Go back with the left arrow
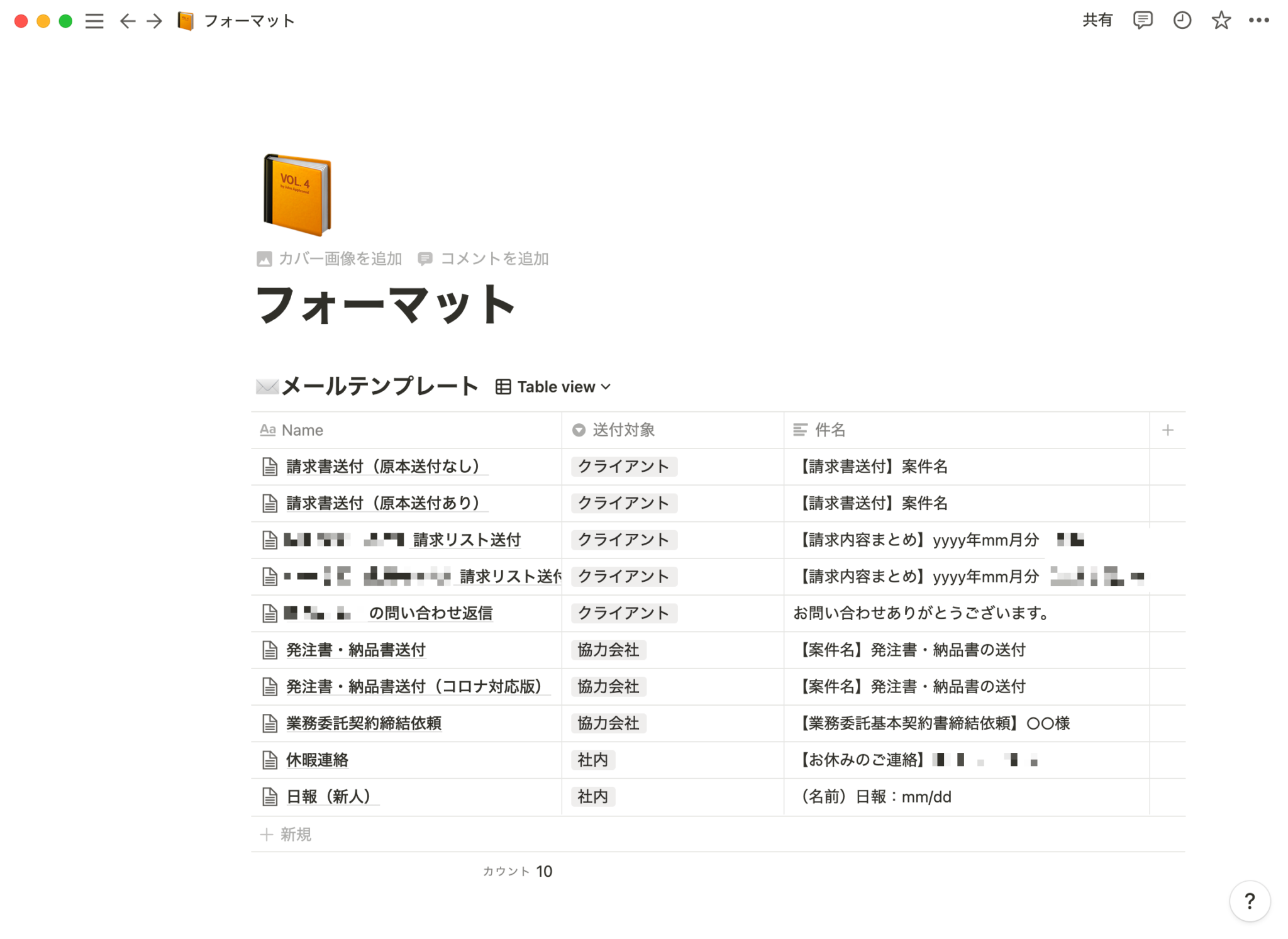 click(127, 21)
